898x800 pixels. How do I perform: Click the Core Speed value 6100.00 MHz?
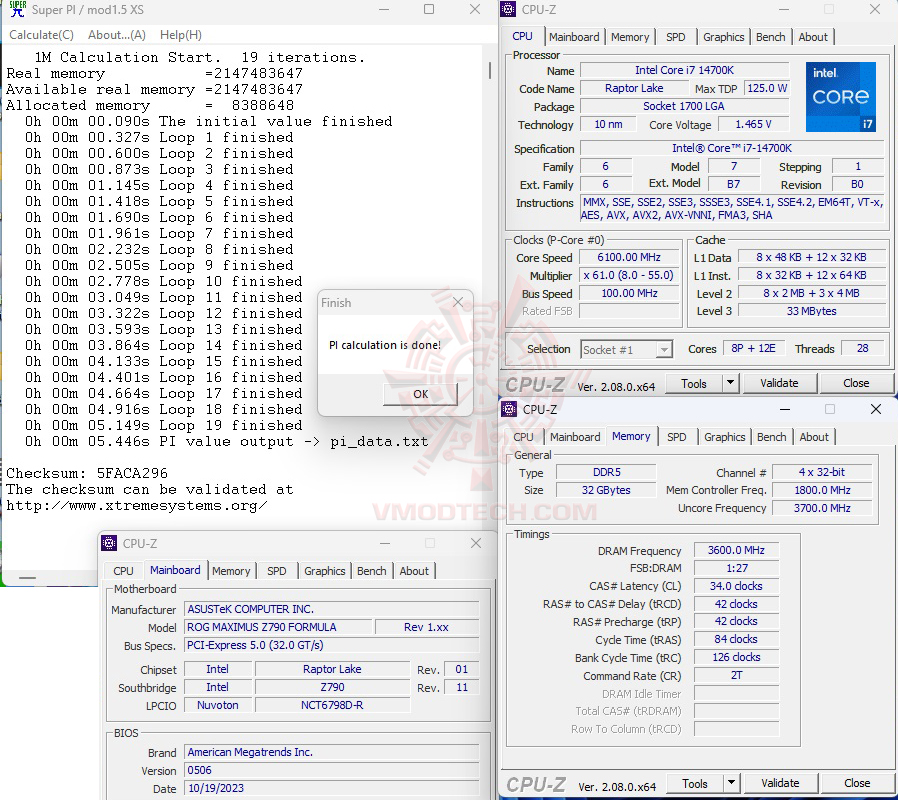tap(629, 258)
